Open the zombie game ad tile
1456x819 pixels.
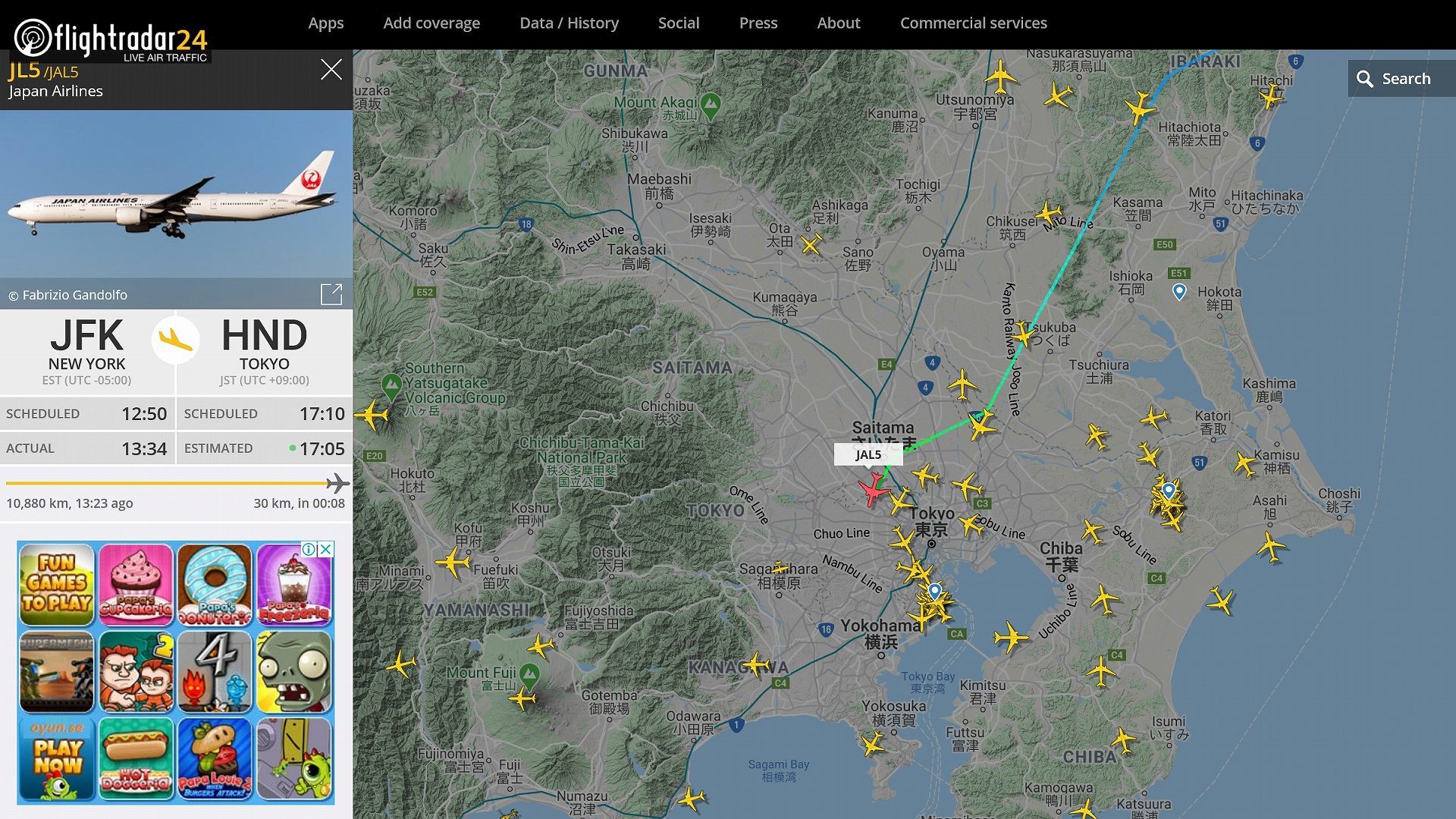coord(294,672)
